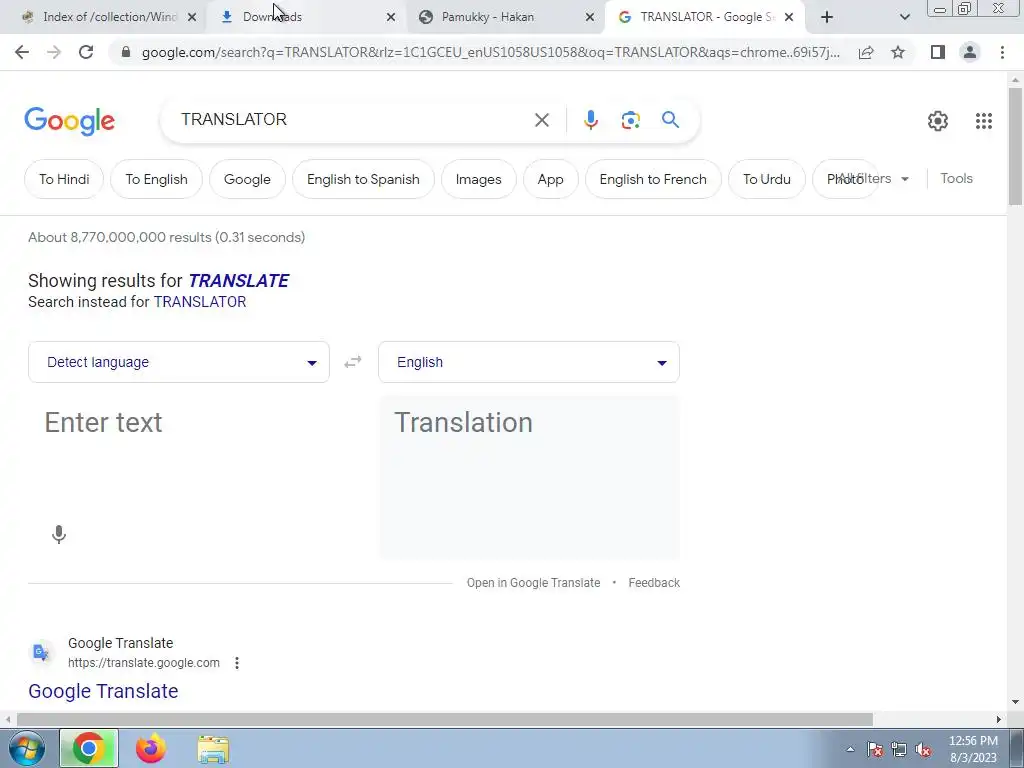
Task: Close the Pamukky - Hakan tab
Action: [x=590, y=17]
